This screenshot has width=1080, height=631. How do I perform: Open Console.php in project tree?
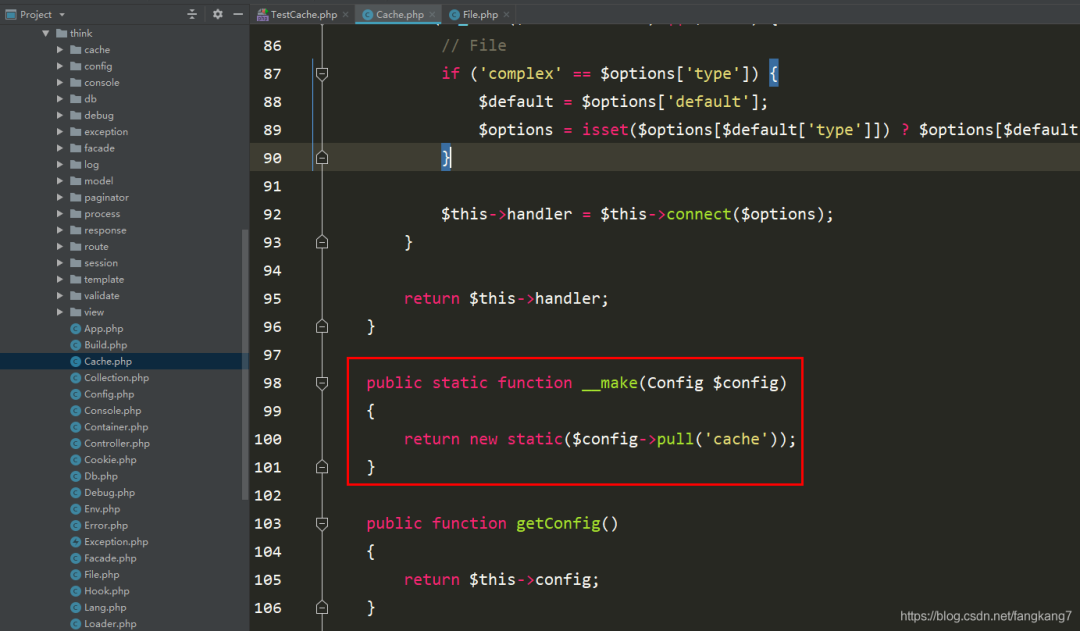112,411
